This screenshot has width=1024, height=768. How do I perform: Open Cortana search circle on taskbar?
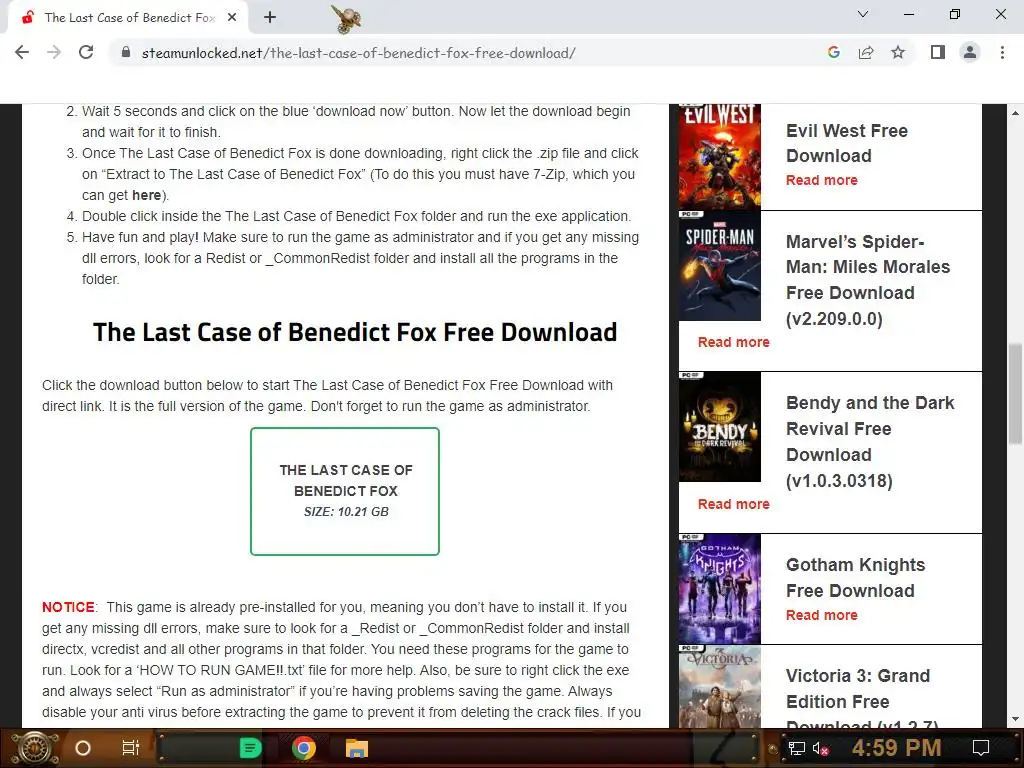(83, 748)
